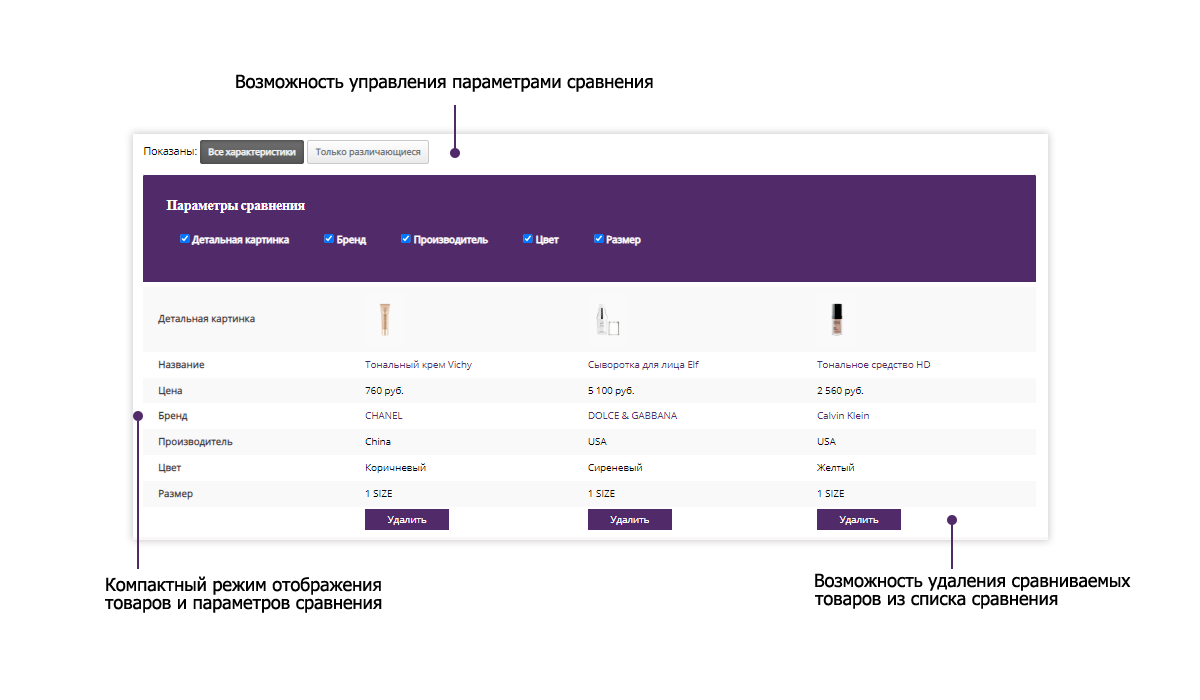
Task: Uncheck the Детальная картинка checkbox
Action: (185, 239)
